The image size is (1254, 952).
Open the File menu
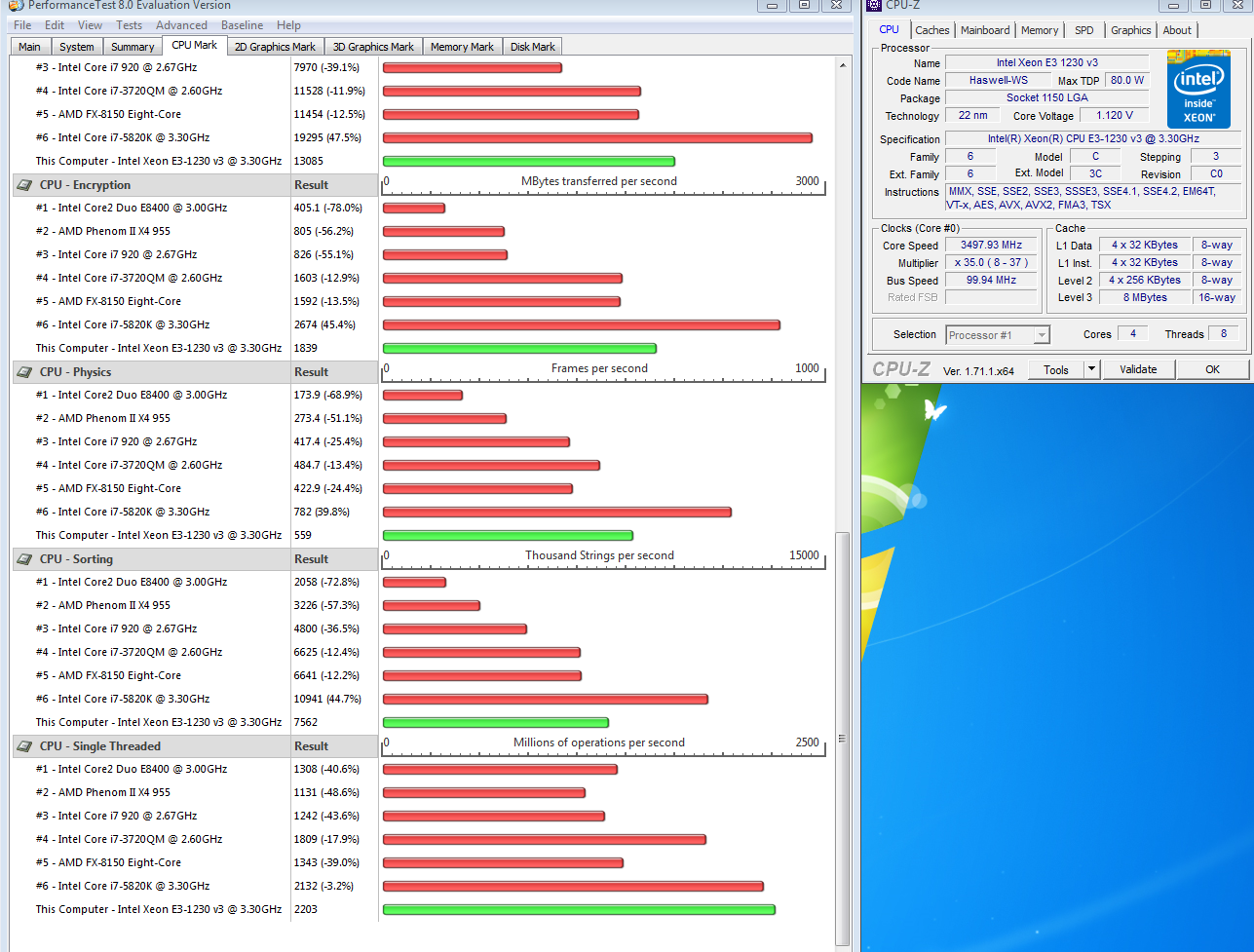click(x=22, y=25)
